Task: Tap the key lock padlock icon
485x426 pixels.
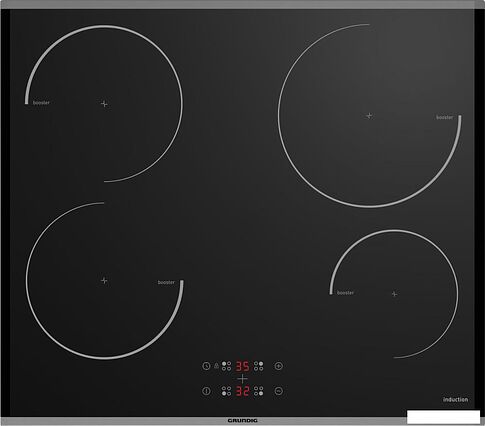Action: [216, 366]
